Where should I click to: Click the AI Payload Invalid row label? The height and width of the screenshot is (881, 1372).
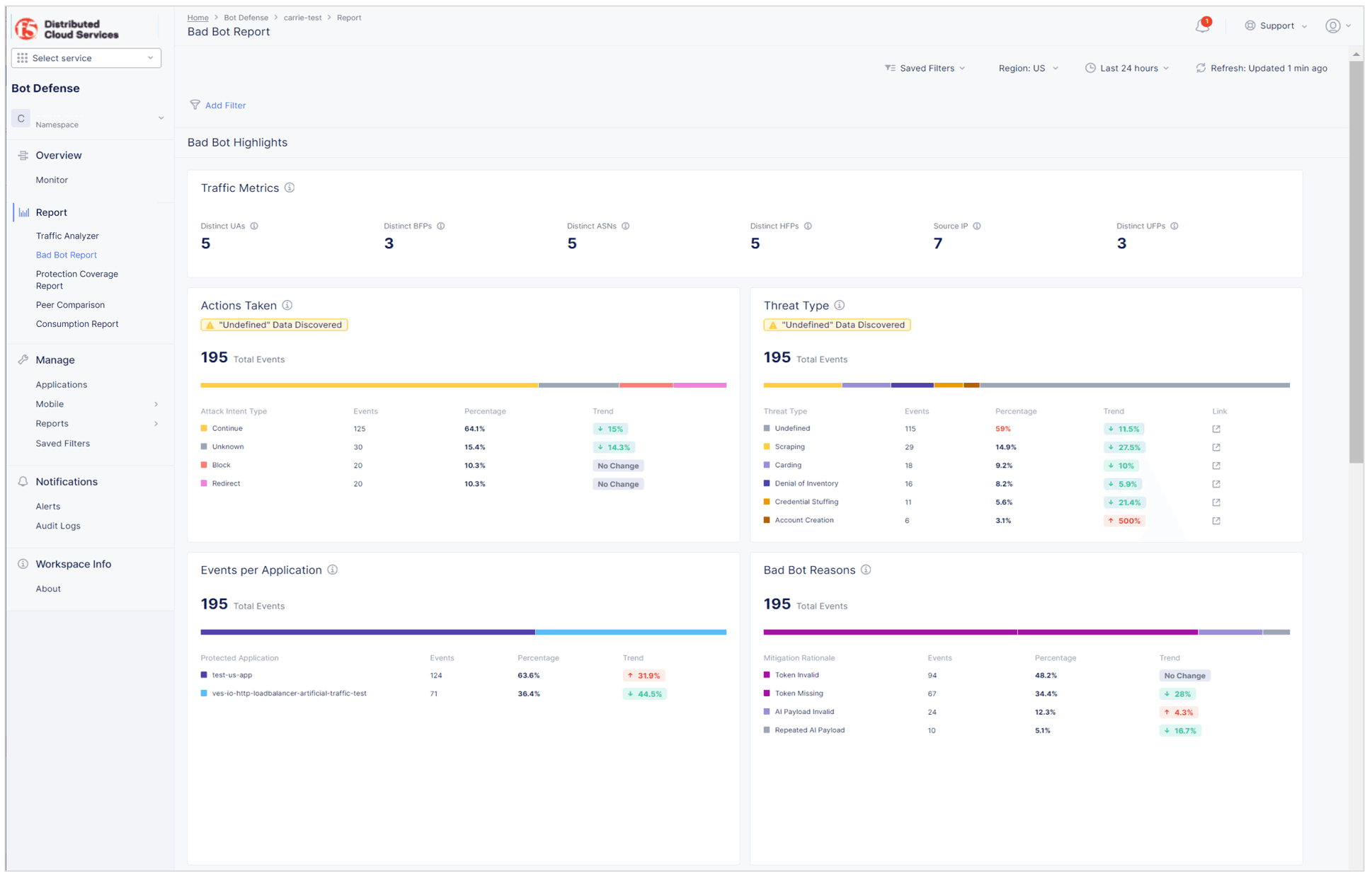[804, 713]
